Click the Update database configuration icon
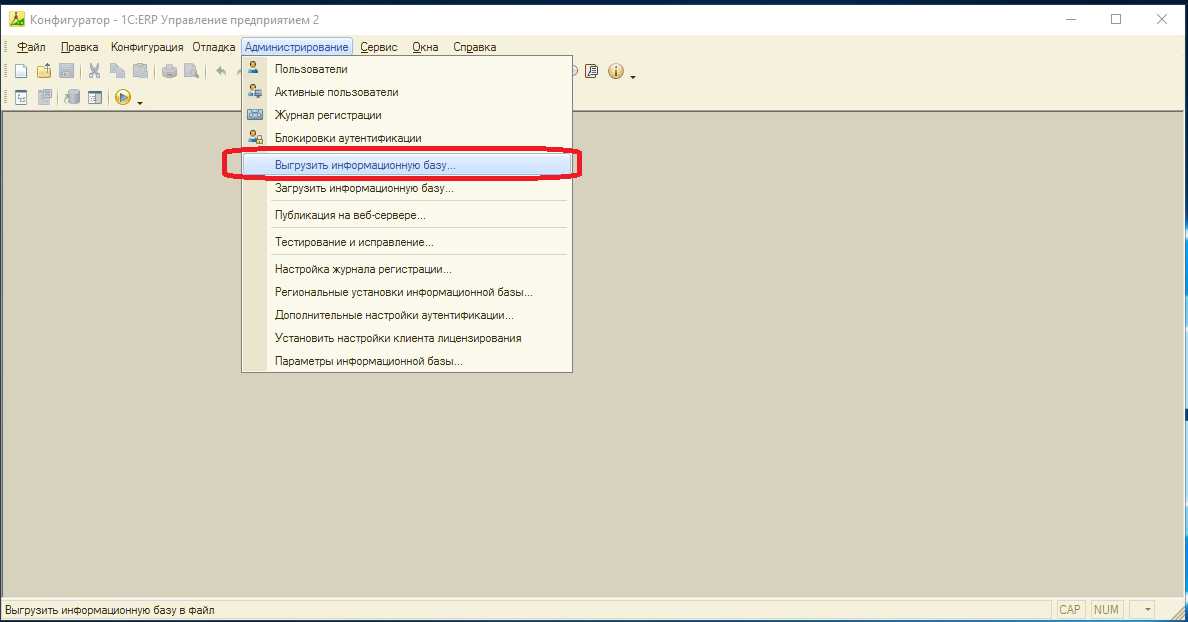 72,98
